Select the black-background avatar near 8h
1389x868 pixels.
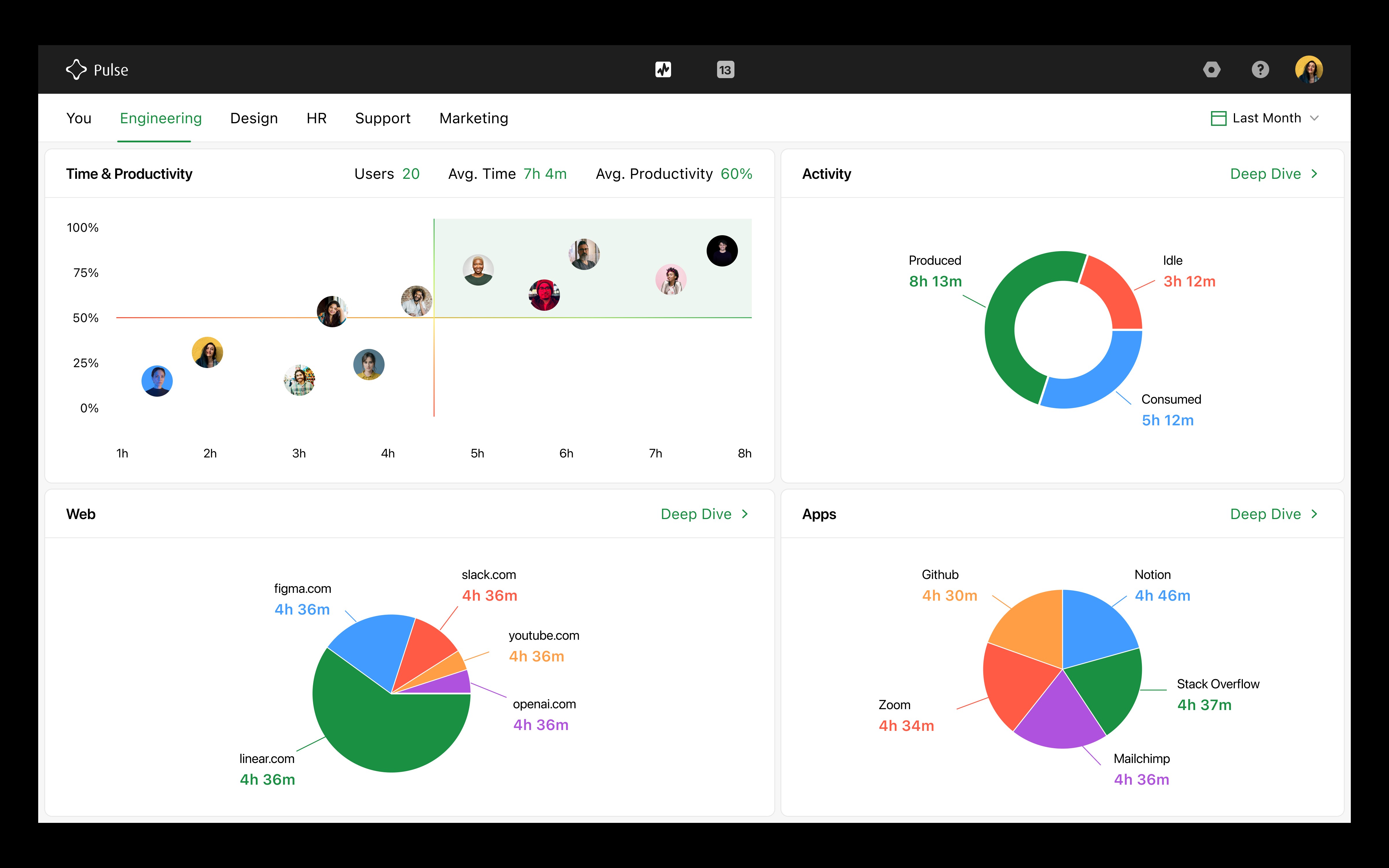pos(722,251)
